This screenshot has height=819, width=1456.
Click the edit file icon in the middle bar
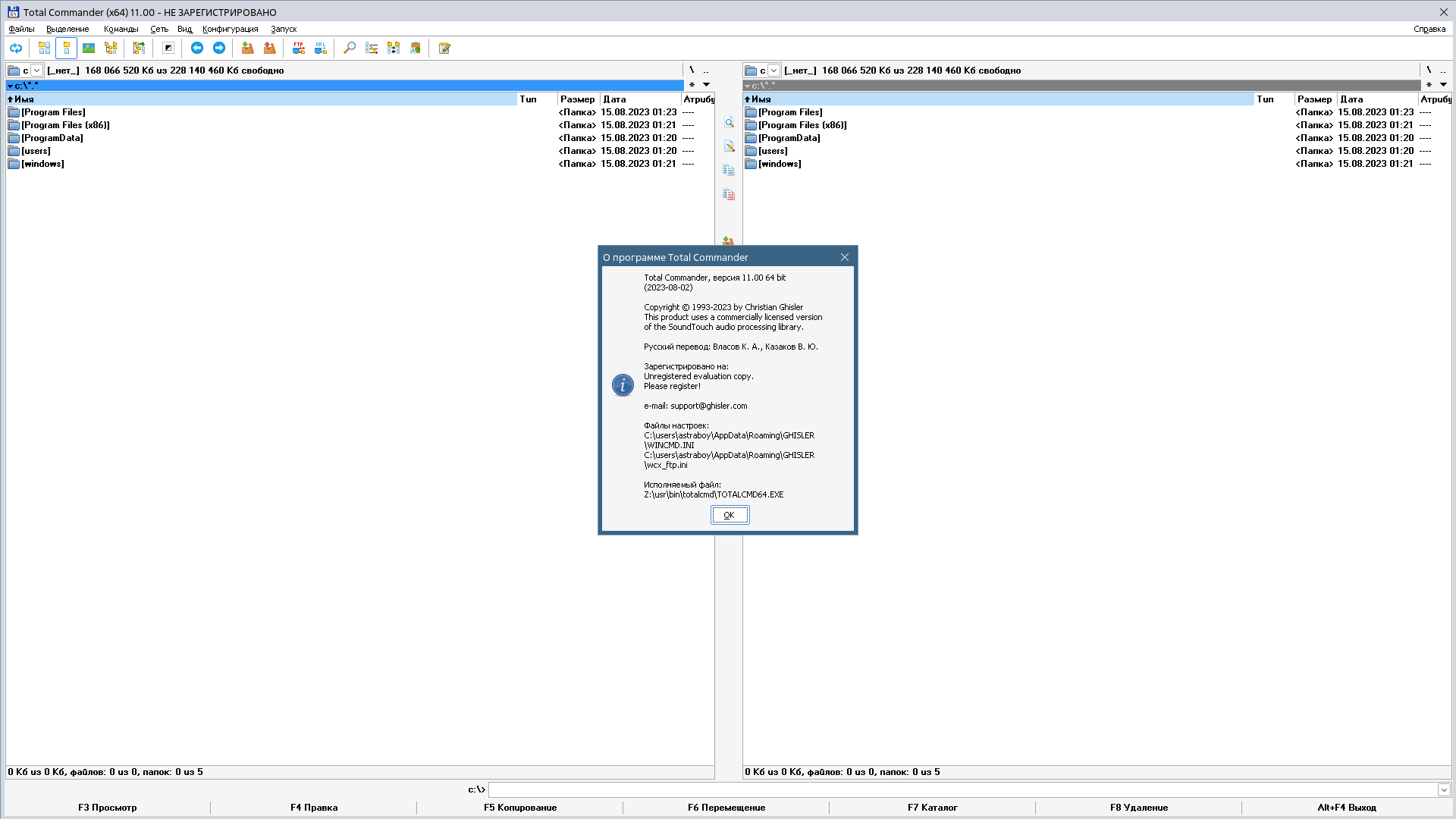[x=729, y=146]
